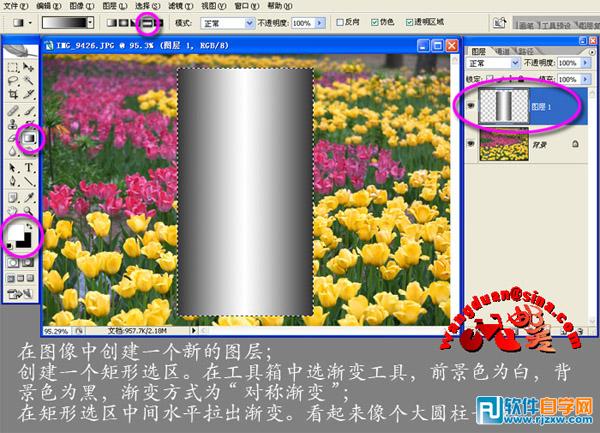The height and width of the screenshot is (433, 600).
Task: Select the Type tool (T)
Action: tap(29, 168)
